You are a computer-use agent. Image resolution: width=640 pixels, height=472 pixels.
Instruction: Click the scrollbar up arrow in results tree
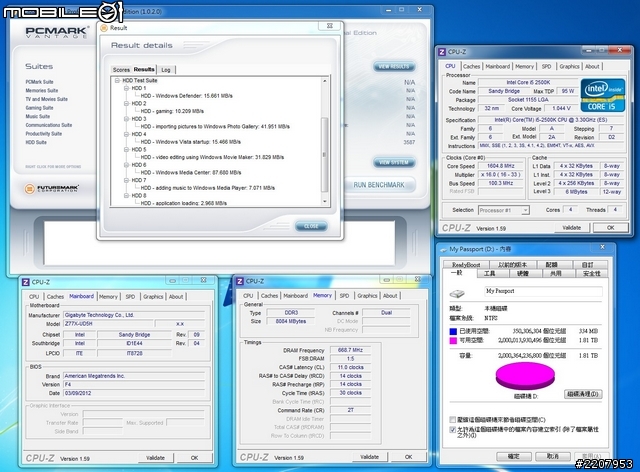click(x=325, y=81)
